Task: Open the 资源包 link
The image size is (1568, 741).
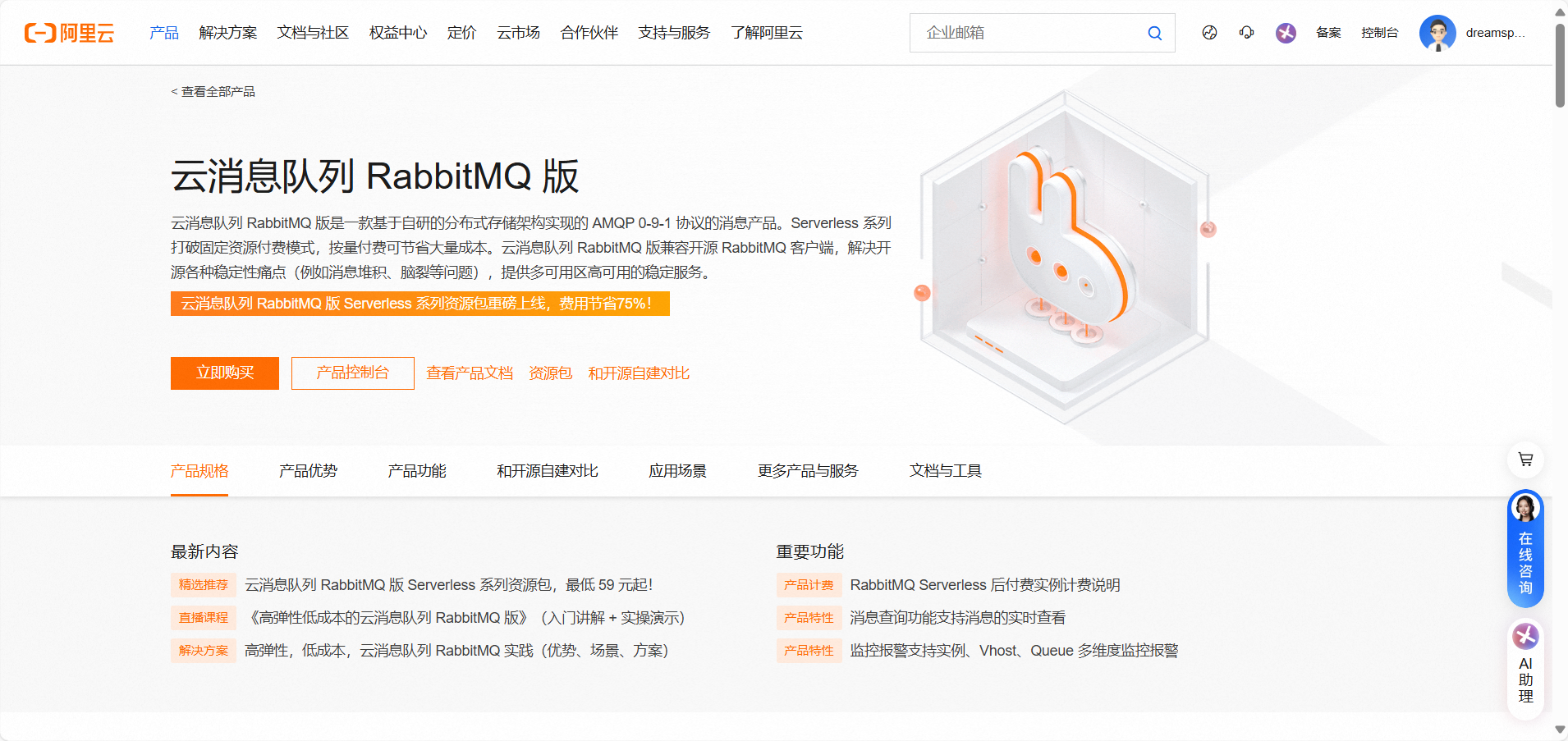Action: click(x=550, y=373)
